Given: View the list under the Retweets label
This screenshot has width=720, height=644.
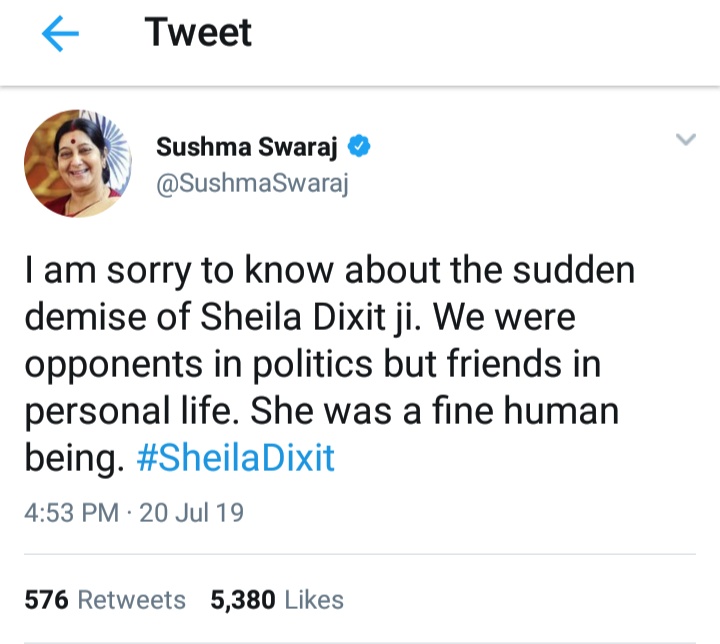Looking at the screenshot, I should 132,599.
